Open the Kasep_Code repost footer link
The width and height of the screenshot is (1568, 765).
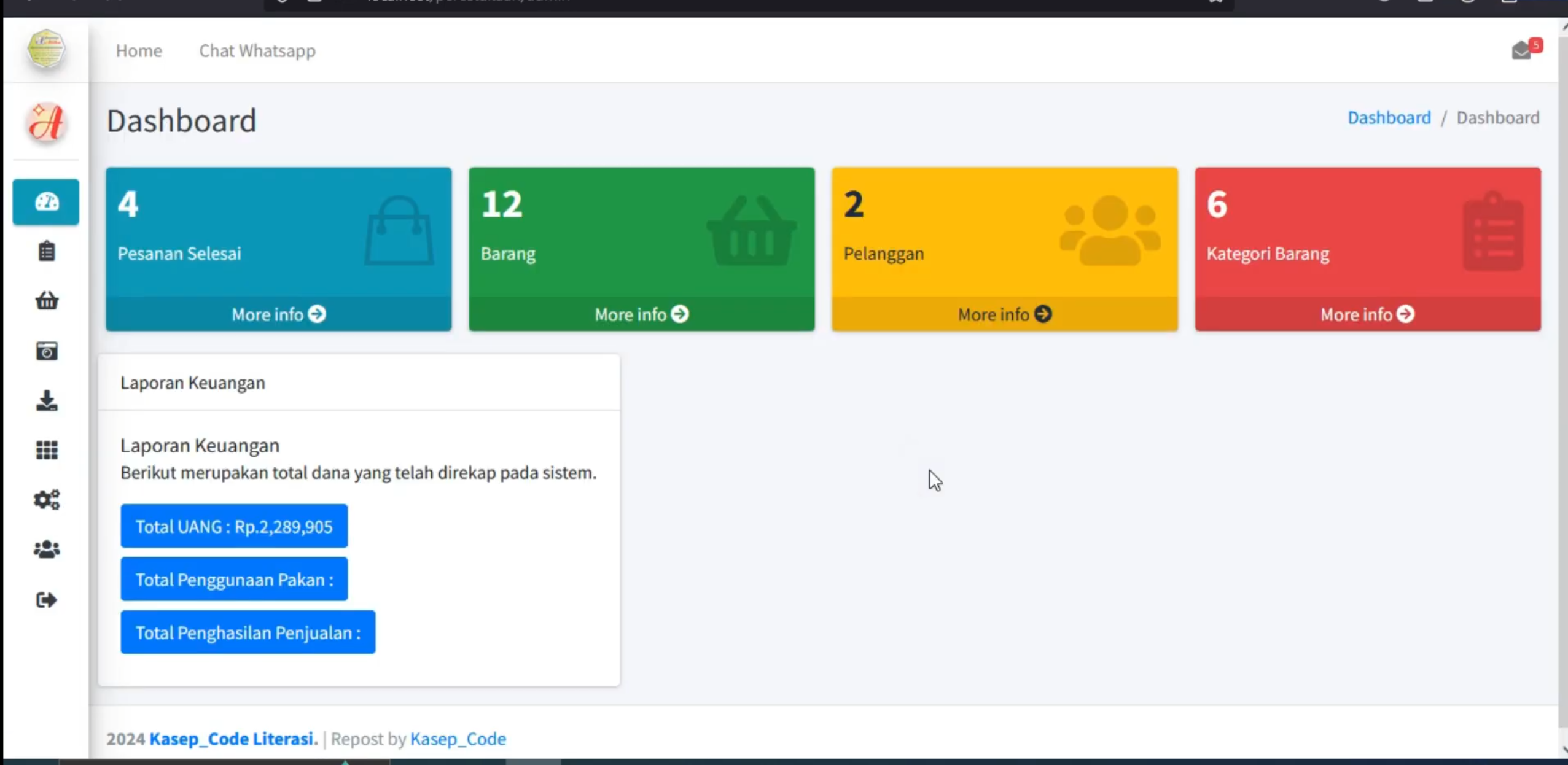pyautogui.click(x=458, y=739)
